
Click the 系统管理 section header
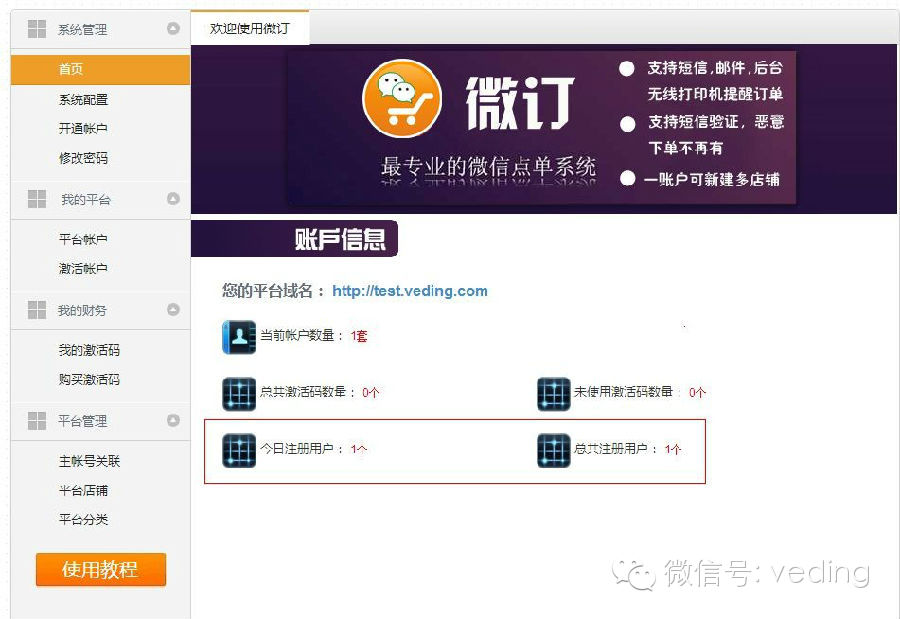100,29
